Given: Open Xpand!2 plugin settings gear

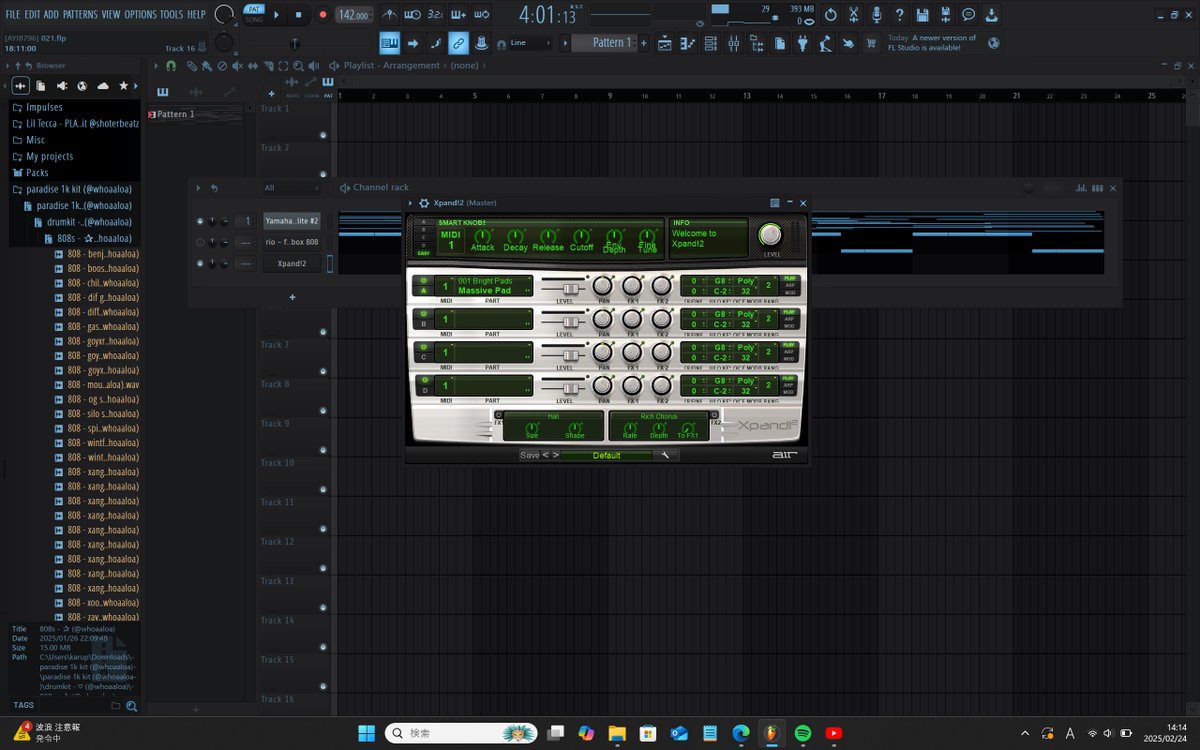Looking at the screenshot, I should pyautogui.click(x=424, y=203).
